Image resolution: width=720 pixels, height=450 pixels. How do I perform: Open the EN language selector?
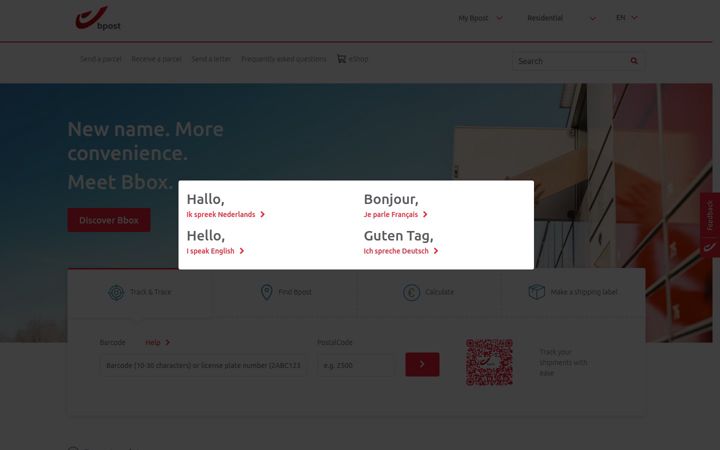coord(626,17)
